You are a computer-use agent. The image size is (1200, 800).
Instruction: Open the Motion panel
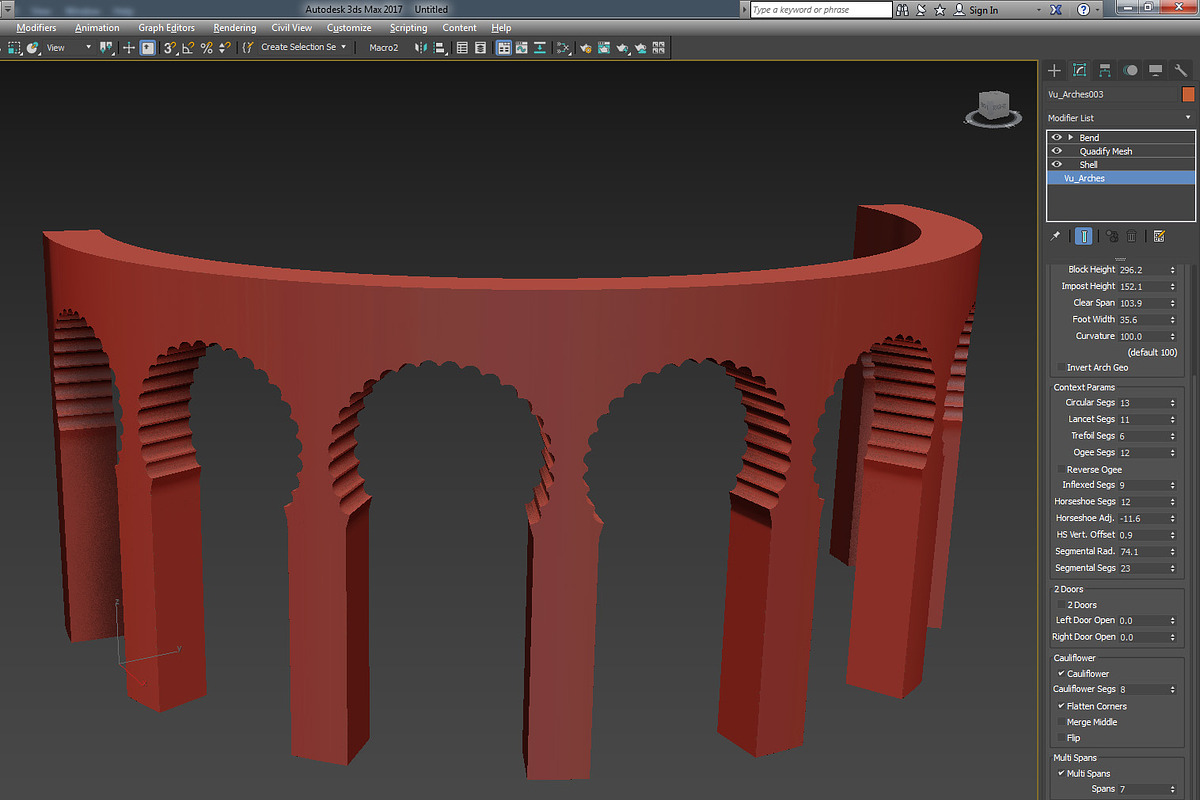point(1130,70)
